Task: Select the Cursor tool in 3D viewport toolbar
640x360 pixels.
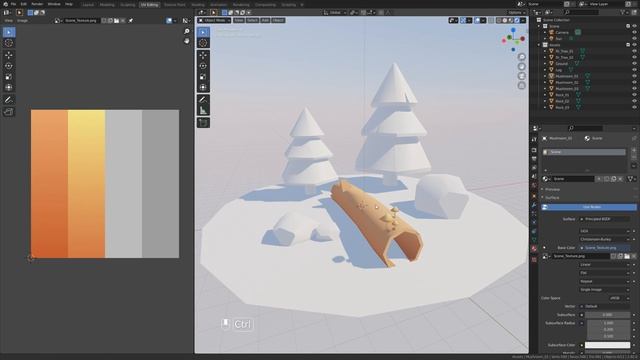Action: [203, 43]
